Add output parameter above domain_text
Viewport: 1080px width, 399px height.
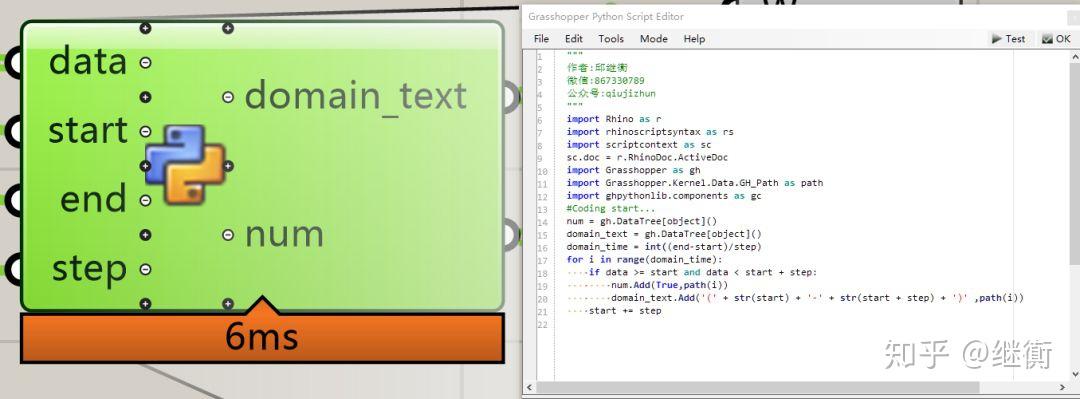tap(228, 28)
